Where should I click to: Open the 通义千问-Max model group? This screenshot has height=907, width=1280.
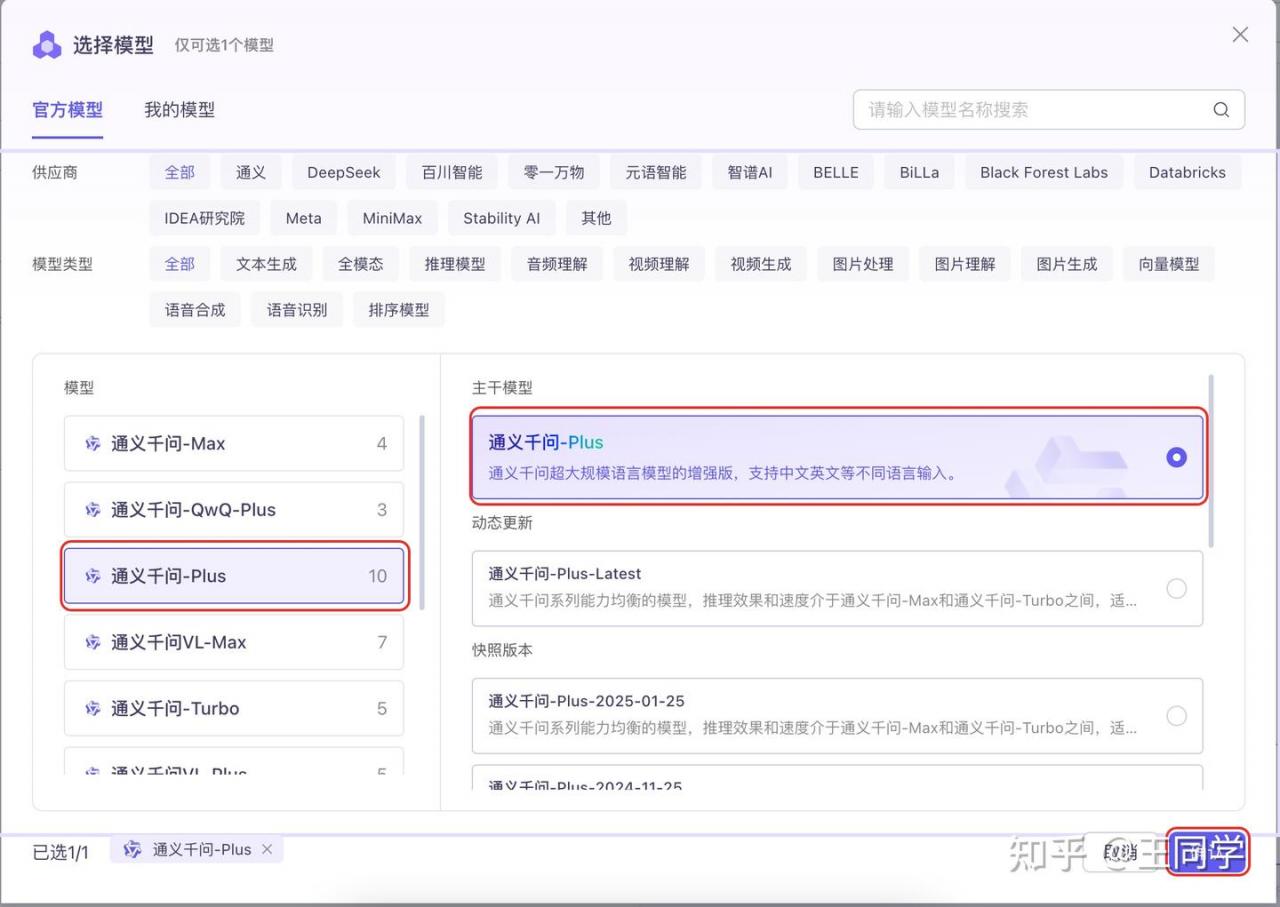pyautogui.click(x=234, y=444)
